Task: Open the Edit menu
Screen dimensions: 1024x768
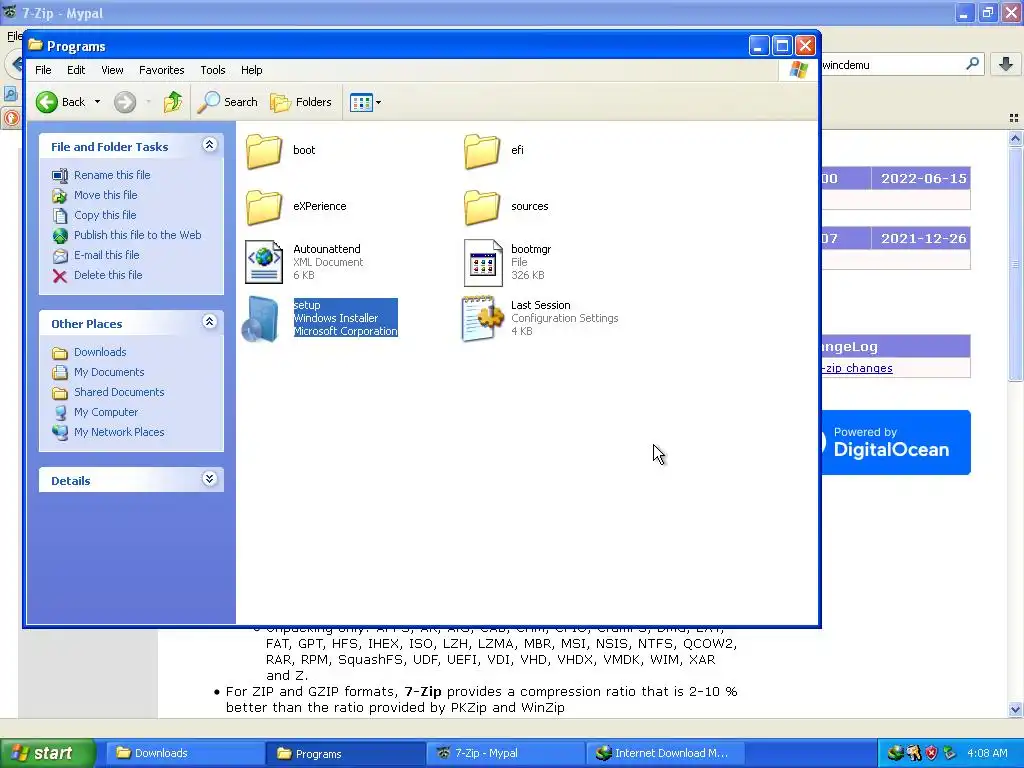Action: click(x=76, y=70)
